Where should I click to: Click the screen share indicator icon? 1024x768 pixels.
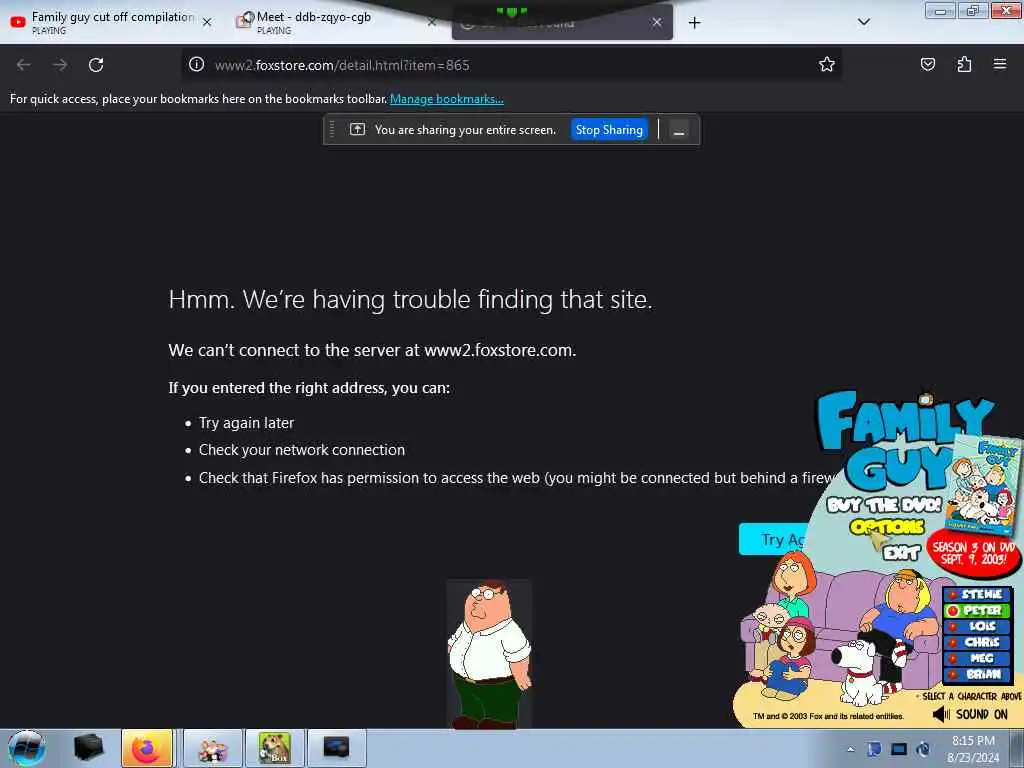click(357, 129)
